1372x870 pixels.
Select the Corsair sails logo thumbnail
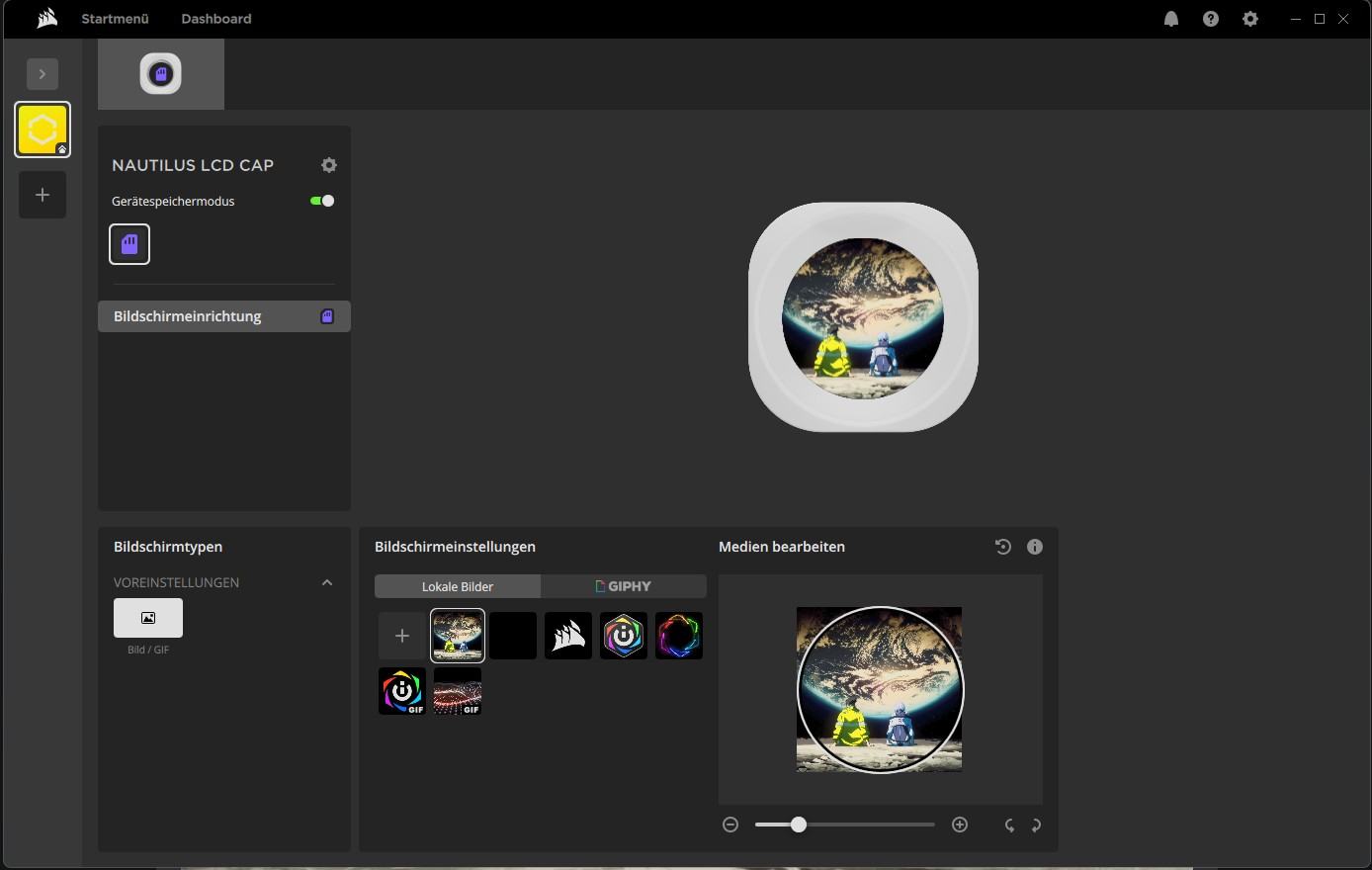coord(568,636)
